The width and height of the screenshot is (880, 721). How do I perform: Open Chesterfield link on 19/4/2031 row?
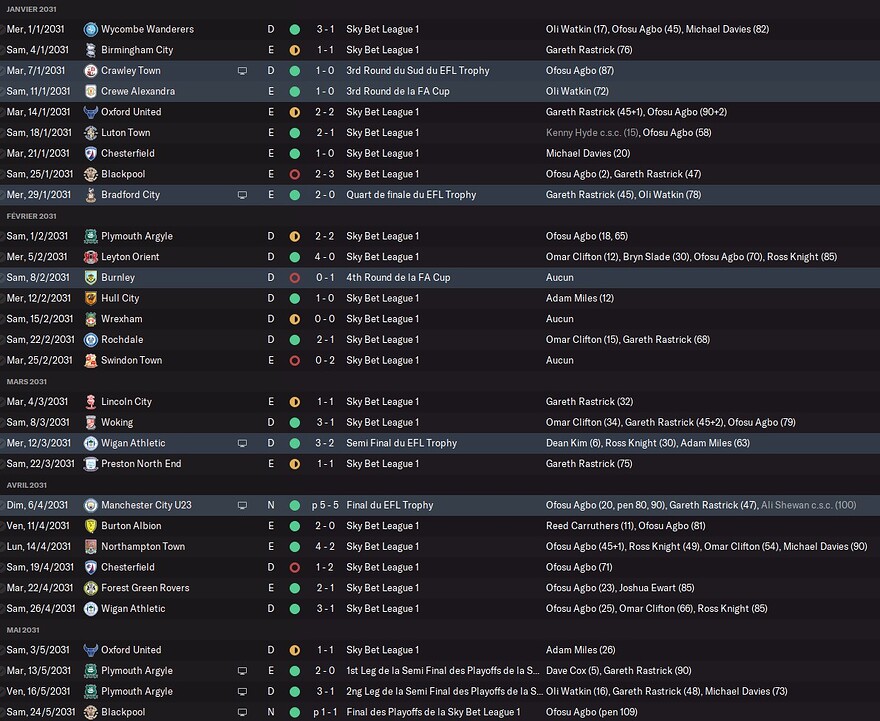[x=127, y=567]
